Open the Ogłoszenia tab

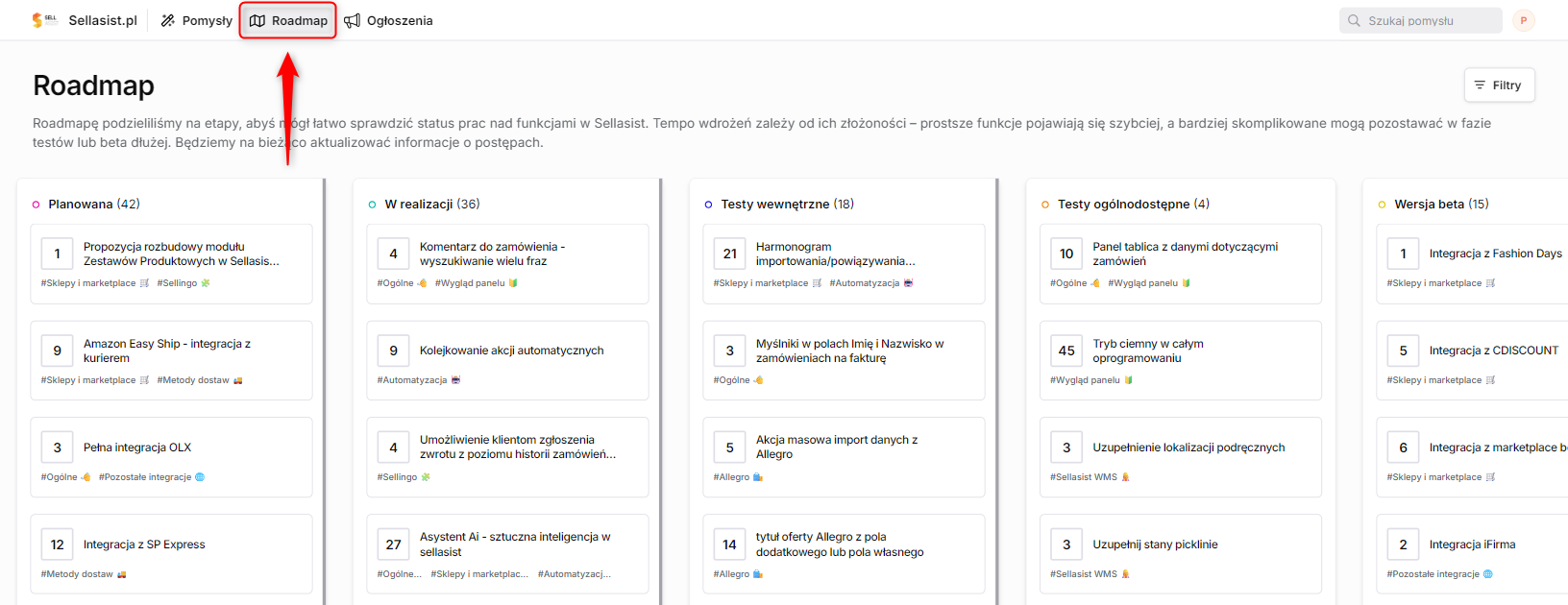pos(388,20)
